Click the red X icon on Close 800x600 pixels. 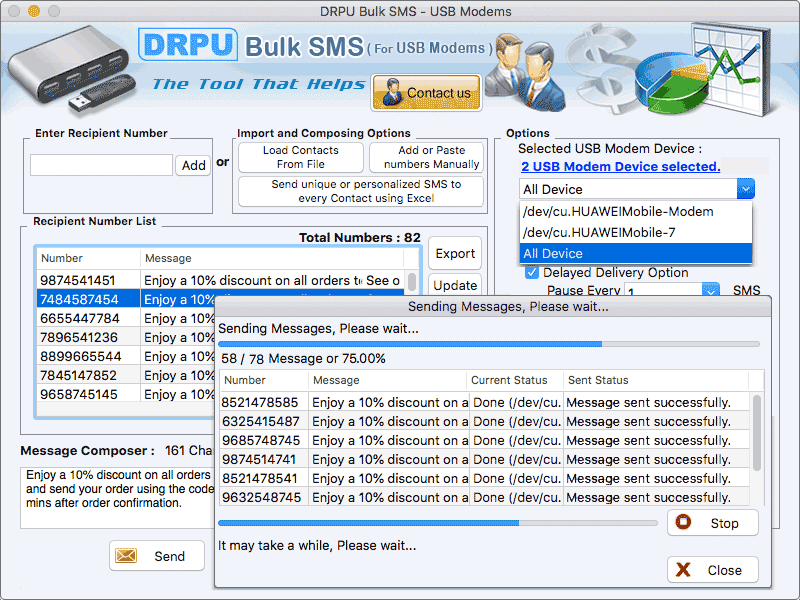click(683, 569)
